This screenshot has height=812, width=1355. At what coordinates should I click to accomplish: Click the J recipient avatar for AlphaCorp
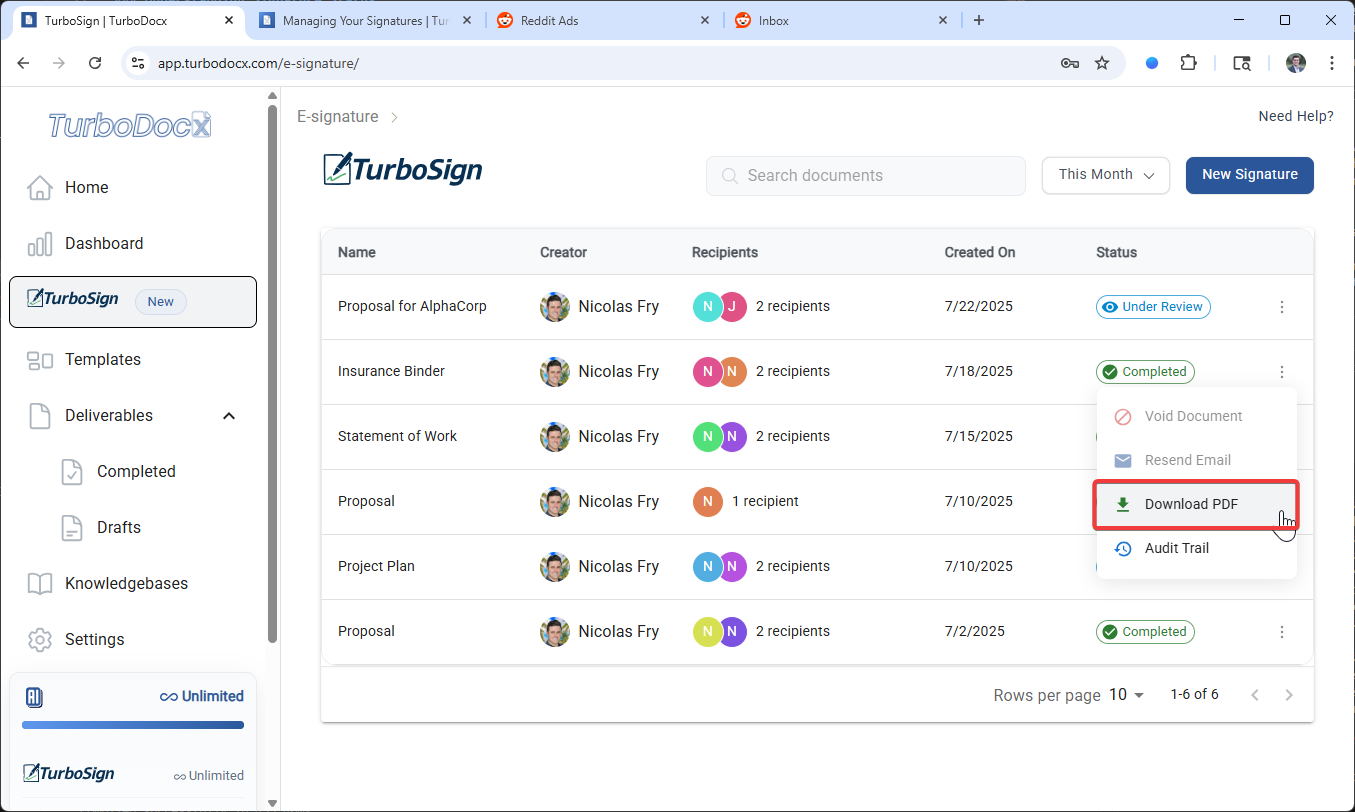pos(733,307)
